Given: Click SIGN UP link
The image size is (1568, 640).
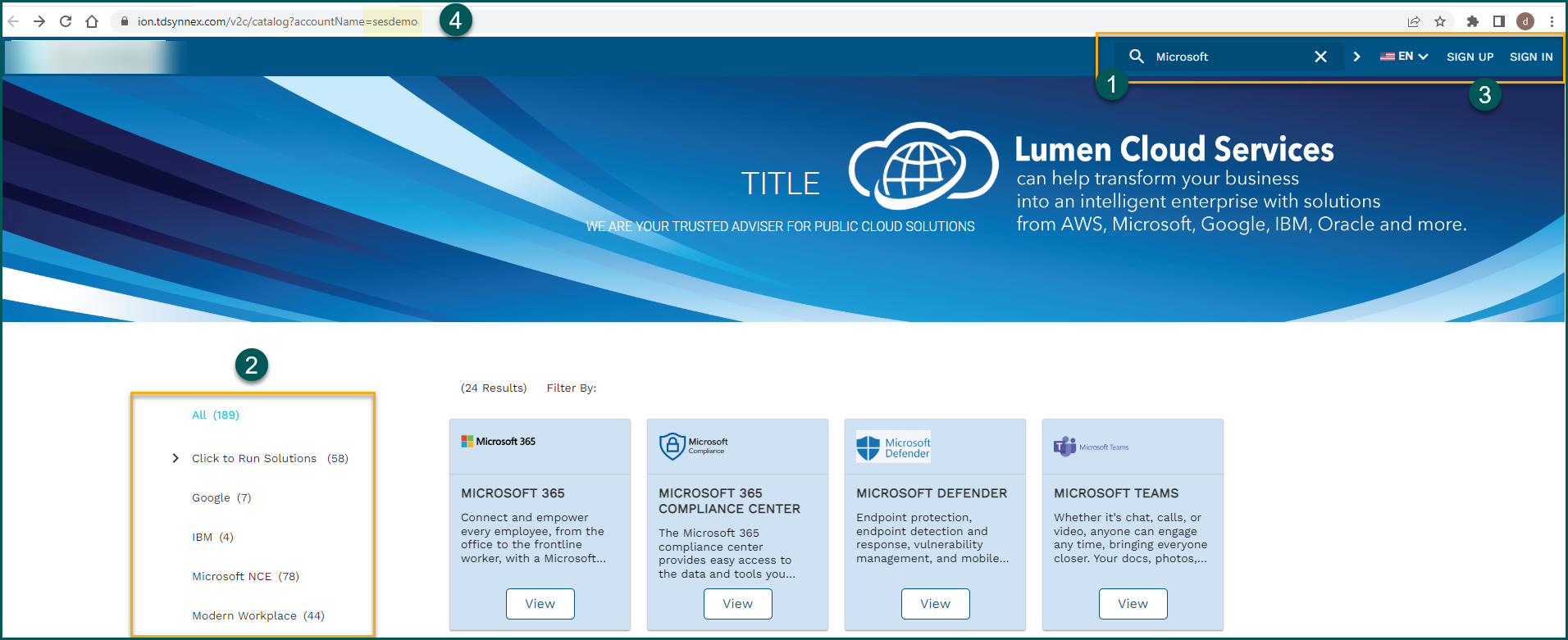Looking at the screenshot, I should click(x=1470, y=57).
